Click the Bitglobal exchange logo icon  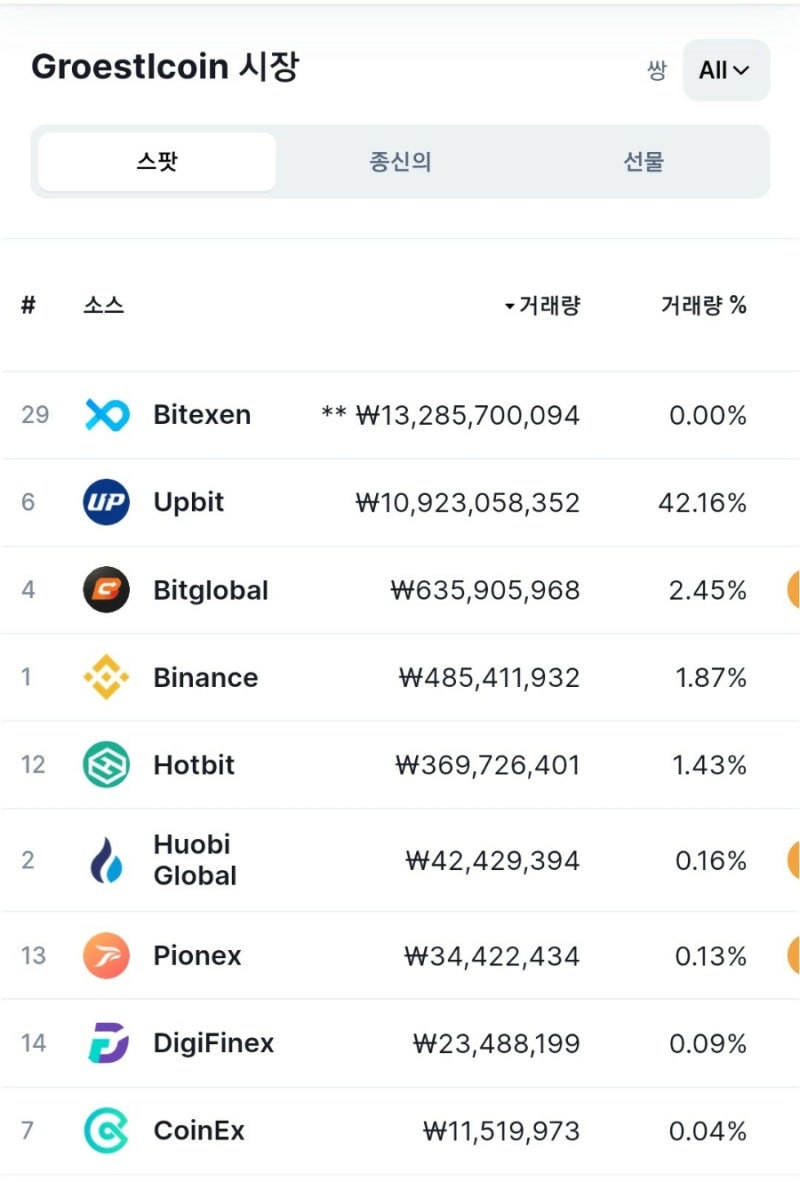pos(106,590)
